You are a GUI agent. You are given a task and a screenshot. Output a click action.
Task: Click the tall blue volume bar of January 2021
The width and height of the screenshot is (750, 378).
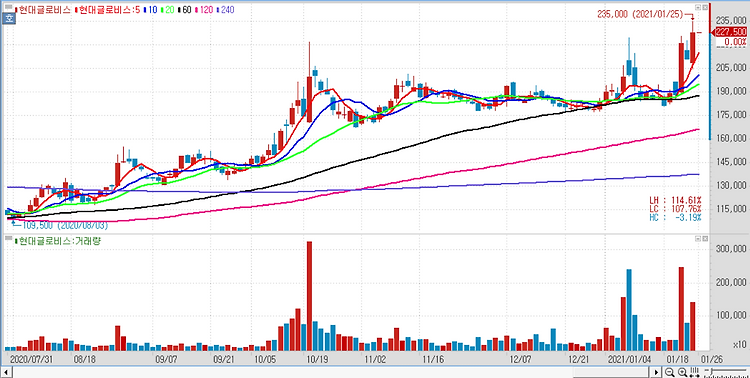[x=629, y=310]
